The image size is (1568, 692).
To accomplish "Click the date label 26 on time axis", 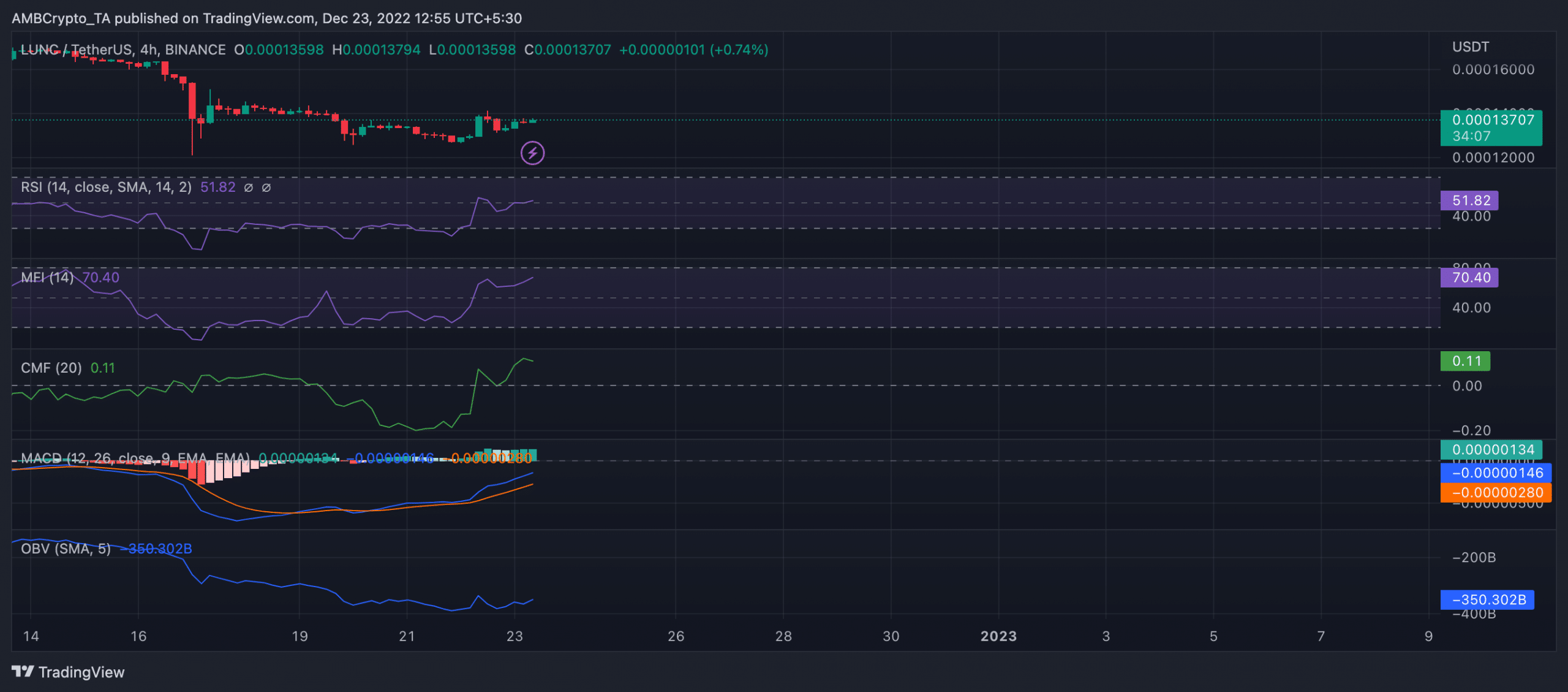I will click(676, 636).
